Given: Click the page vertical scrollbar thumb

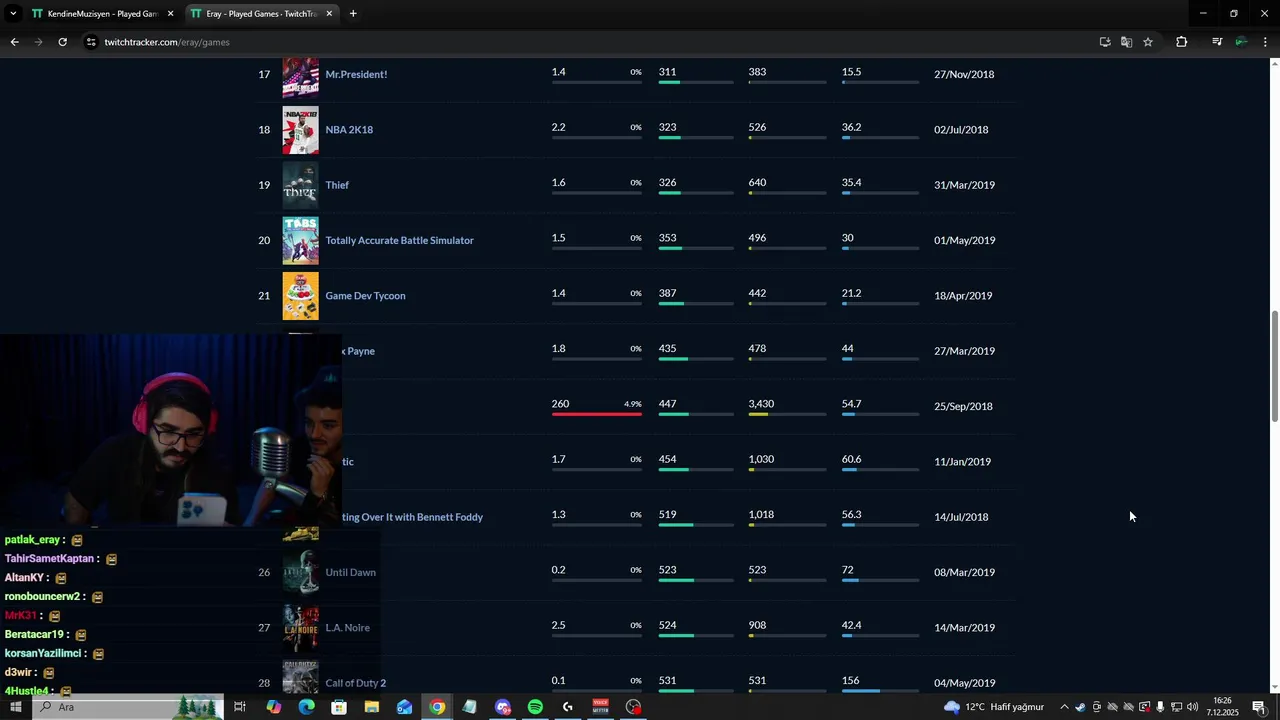Looking at the screenshot, I should pos(1274,366).
